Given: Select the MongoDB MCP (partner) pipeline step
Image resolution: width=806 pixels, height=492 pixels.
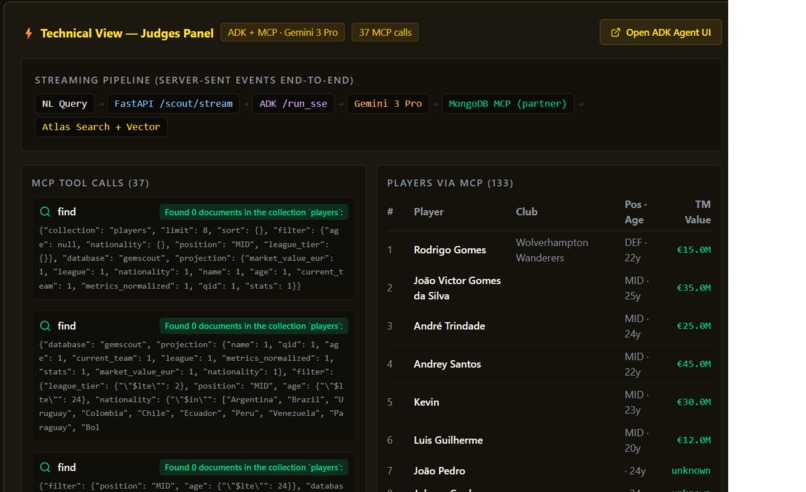Looking at the screenshot, I should click(507, 104).
